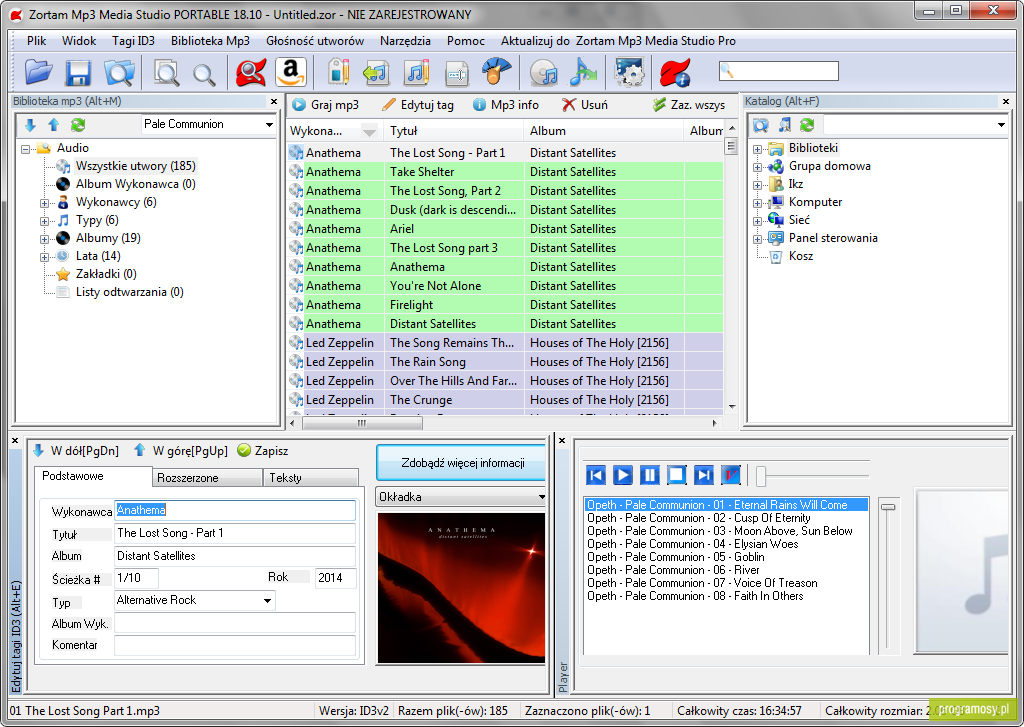The height and width of the screenshot is (727, 1024).
Task: Open the Plik menu
Action: (37, 40)
